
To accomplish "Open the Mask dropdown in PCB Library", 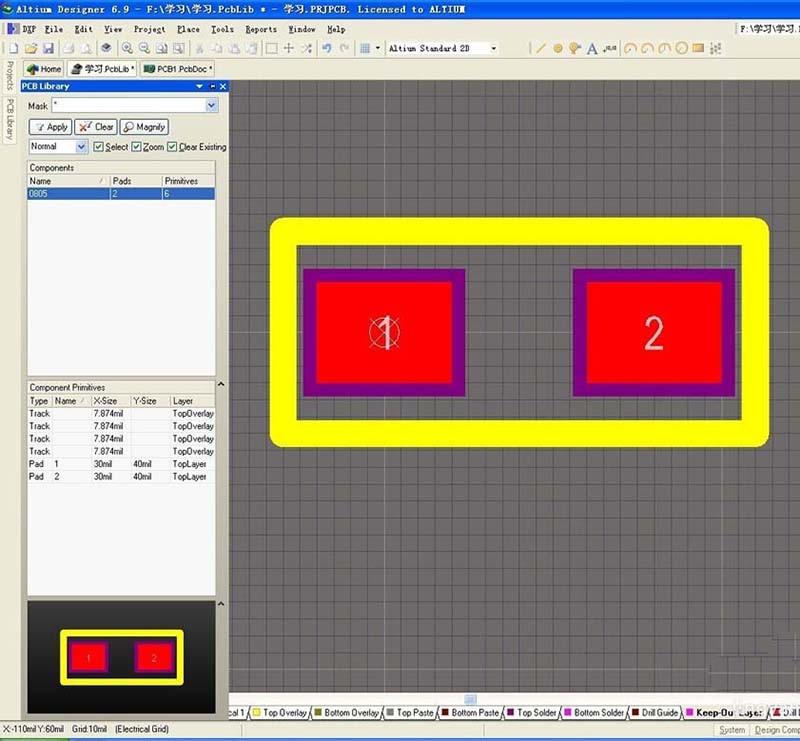I will [x=210, y=105].
